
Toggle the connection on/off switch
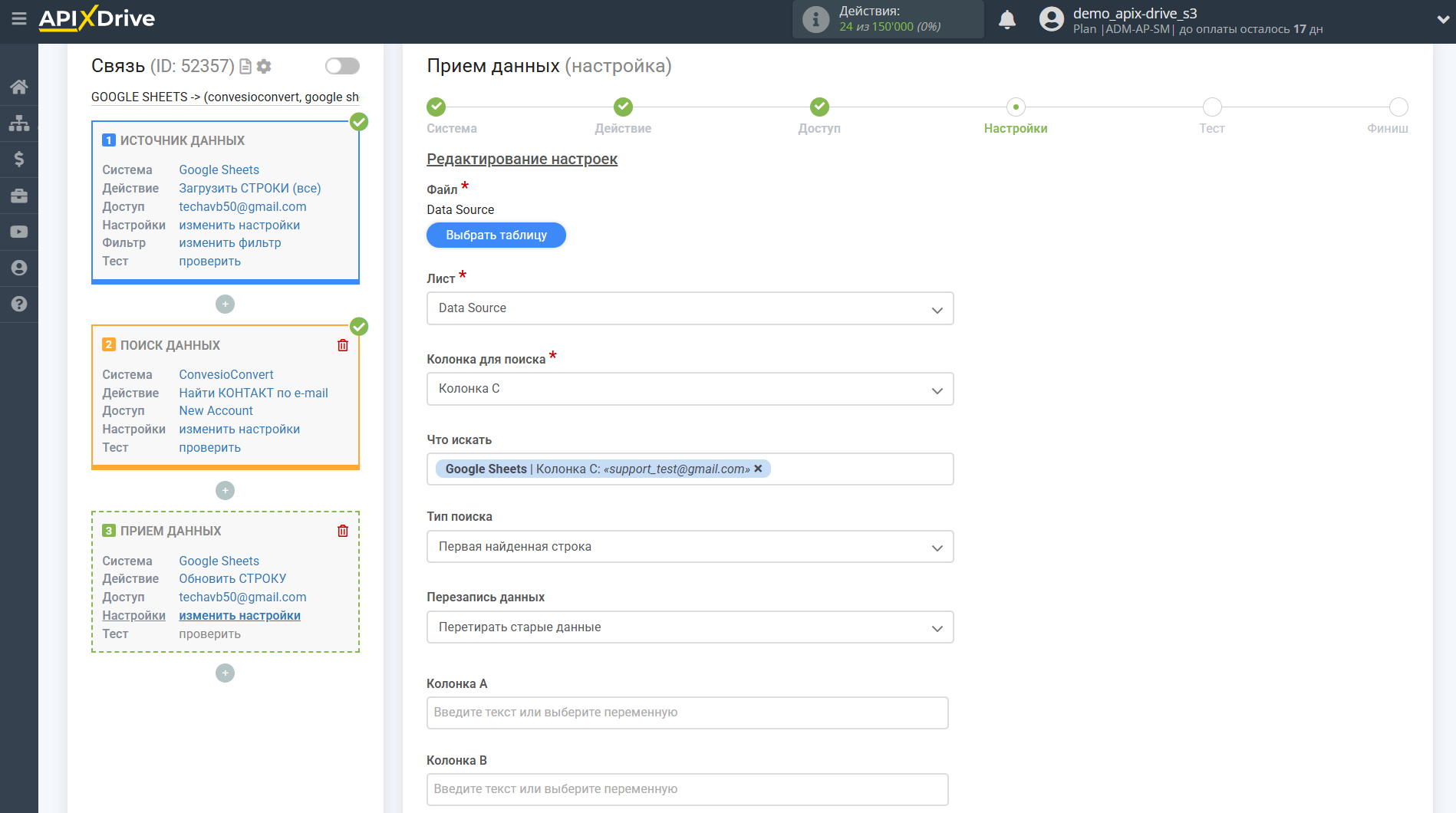point(342,66)
